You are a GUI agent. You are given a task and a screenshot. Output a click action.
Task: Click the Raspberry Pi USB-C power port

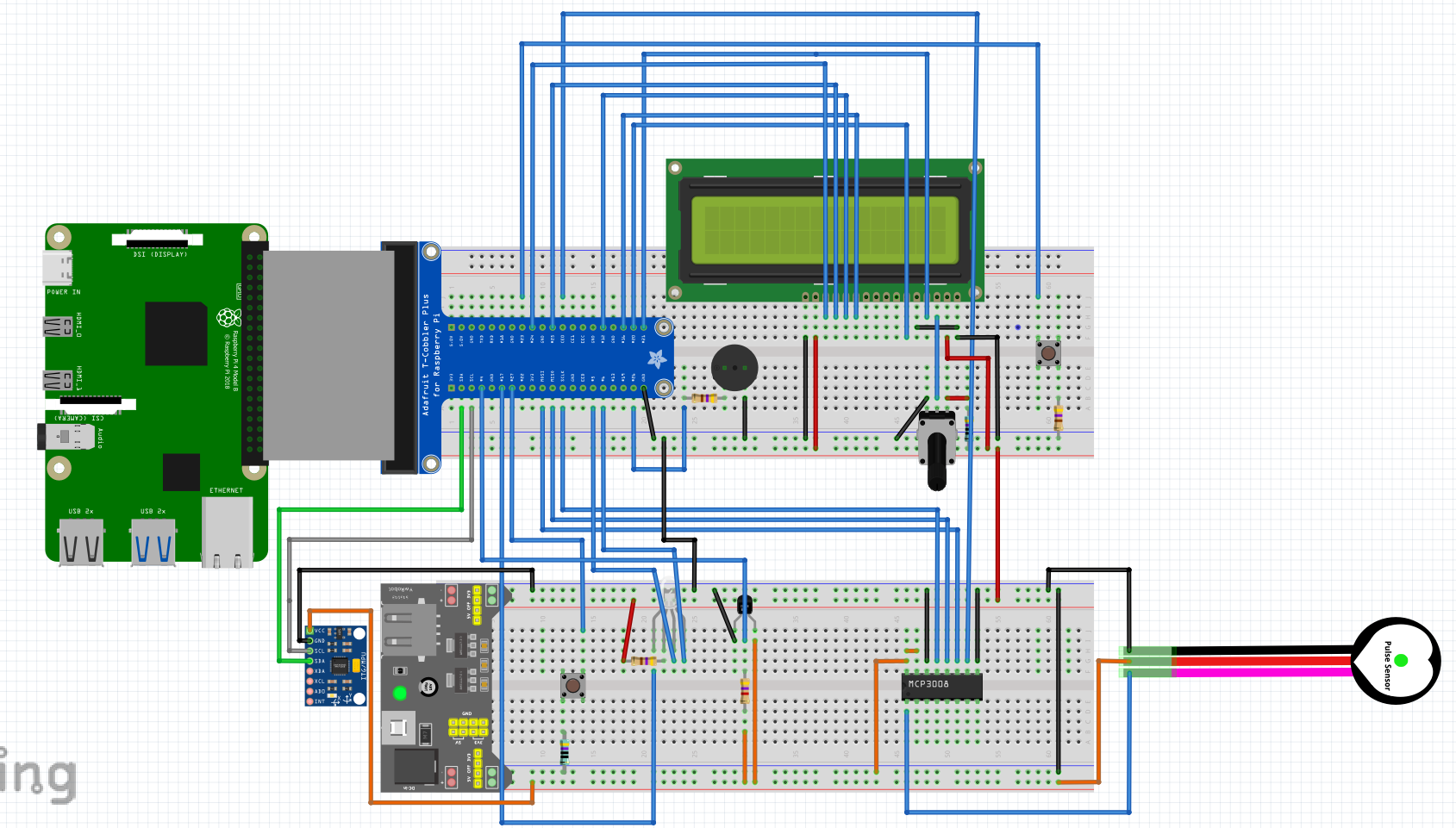58,268
